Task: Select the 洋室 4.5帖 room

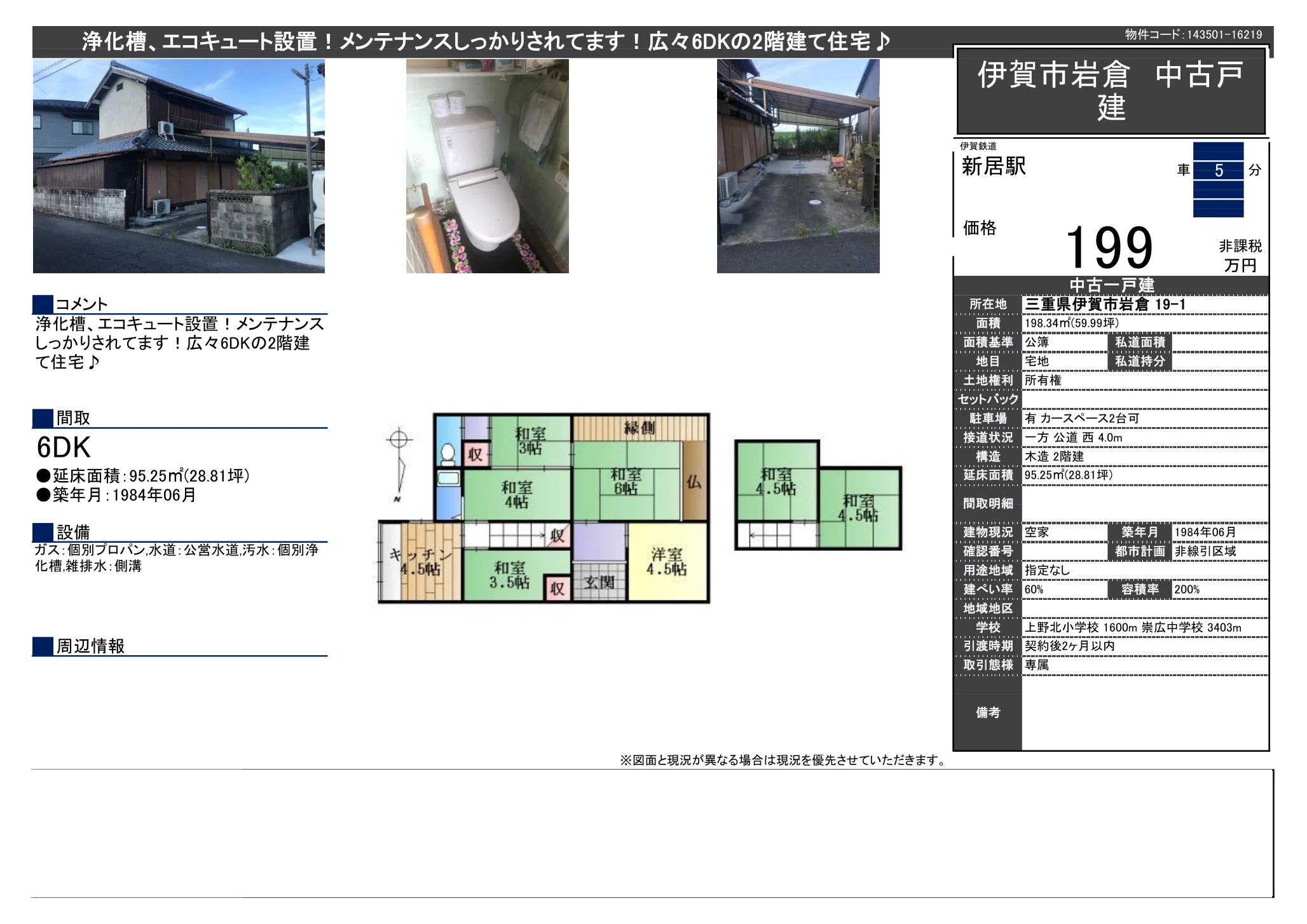Action: (667, 562)
